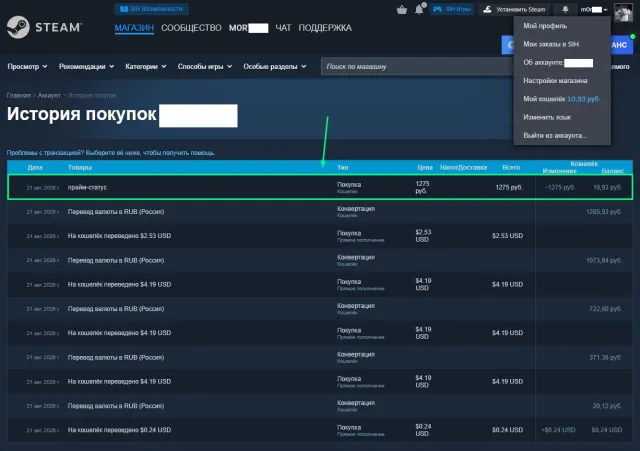The width and height of the screenshot is (640, 451).
Task: Expand the Особые разделы dropdown
Action: pos(275,66)
